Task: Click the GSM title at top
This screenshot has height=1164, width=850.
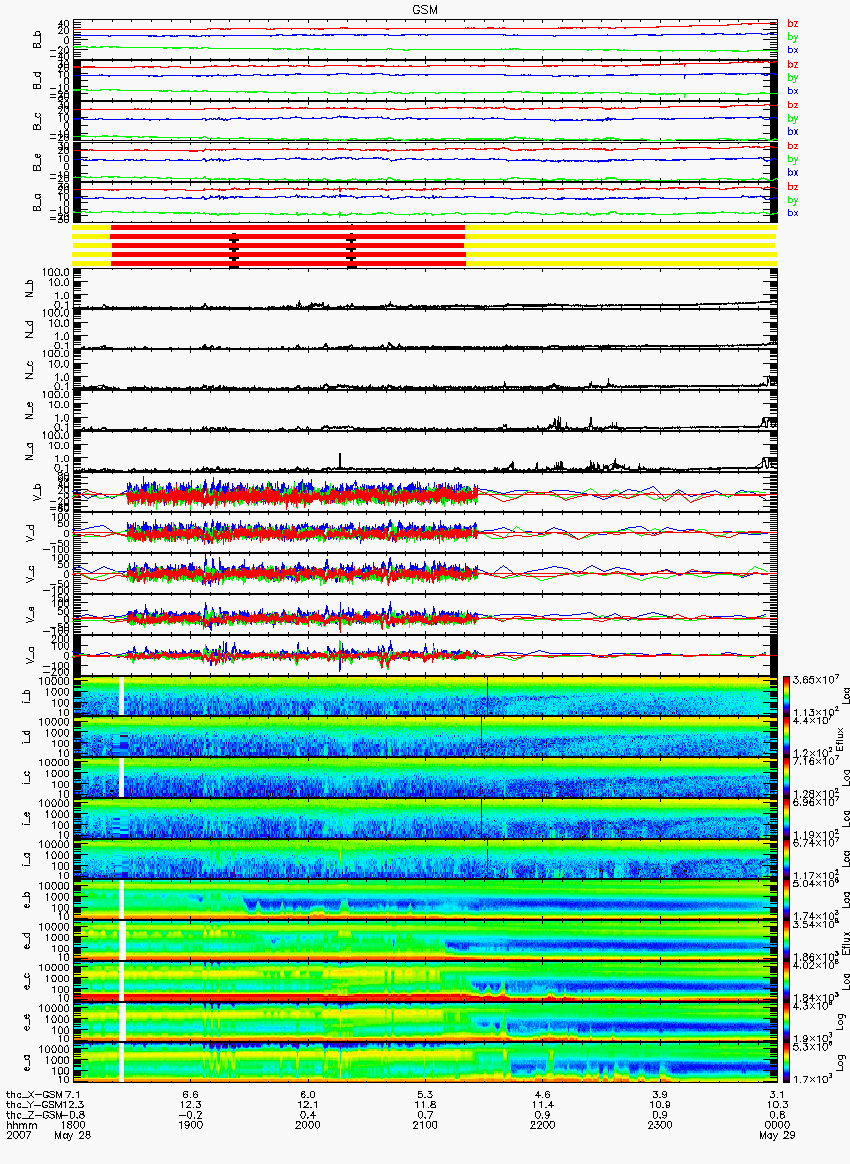Action: [x=425, y=8]
